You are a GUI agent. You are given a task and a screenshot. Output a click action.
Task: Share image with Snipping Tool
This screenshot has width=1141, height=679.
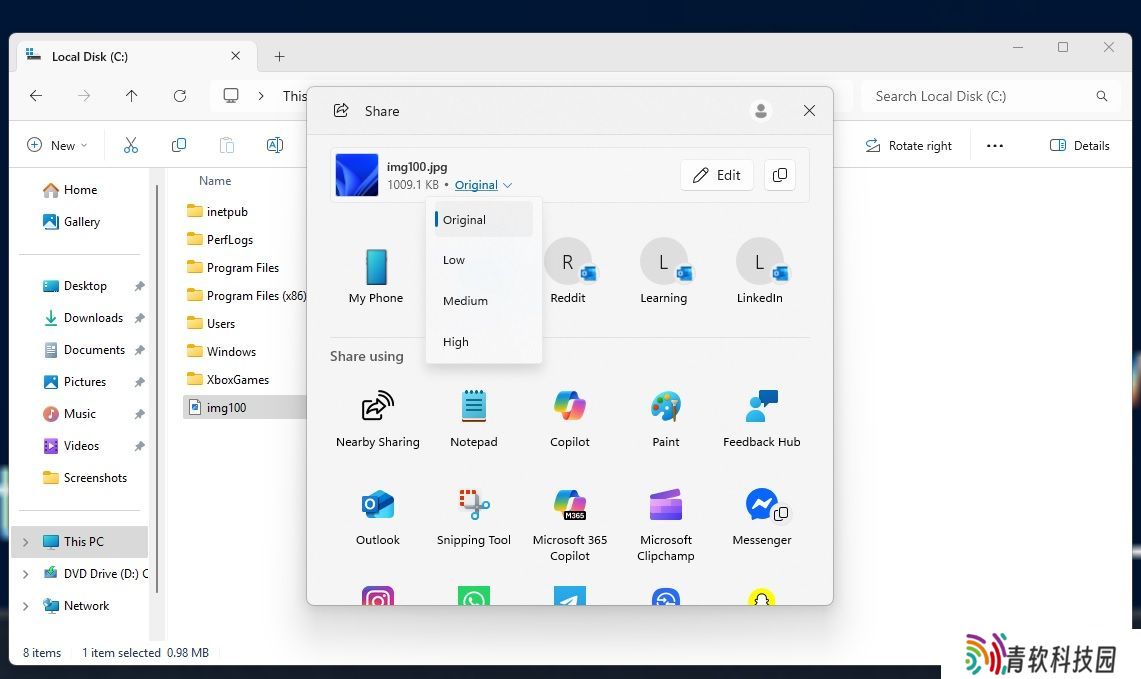(x=473, y=505)
